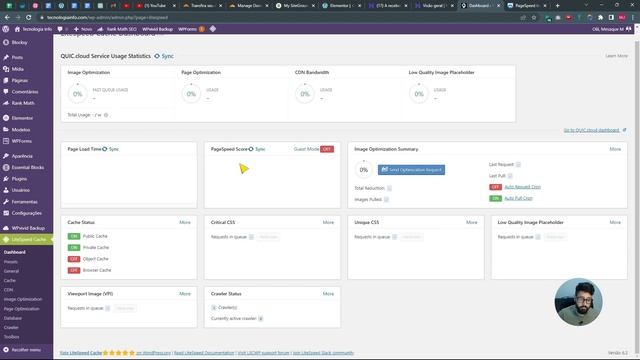Toggle Auto Pull Cron ON badge
640x360 pixels.
point(496,198)
